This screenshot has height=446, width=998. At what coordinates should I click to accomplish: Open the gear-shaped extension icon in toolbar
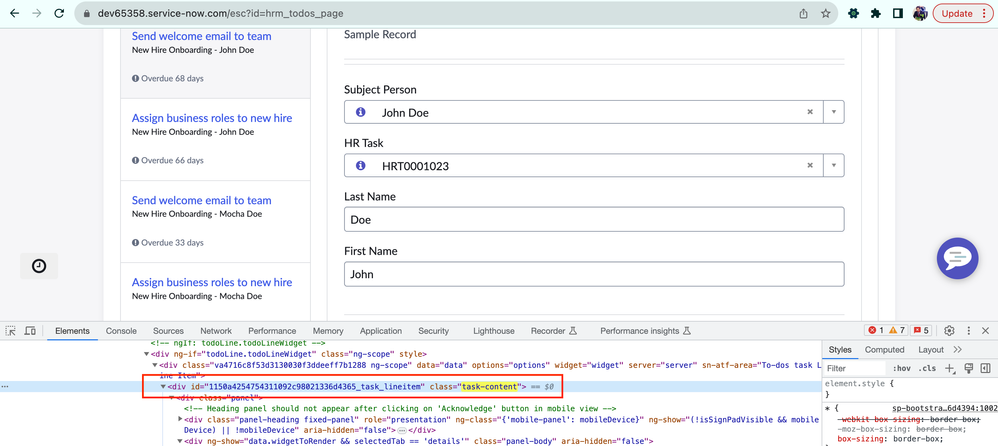click(854, 13)
